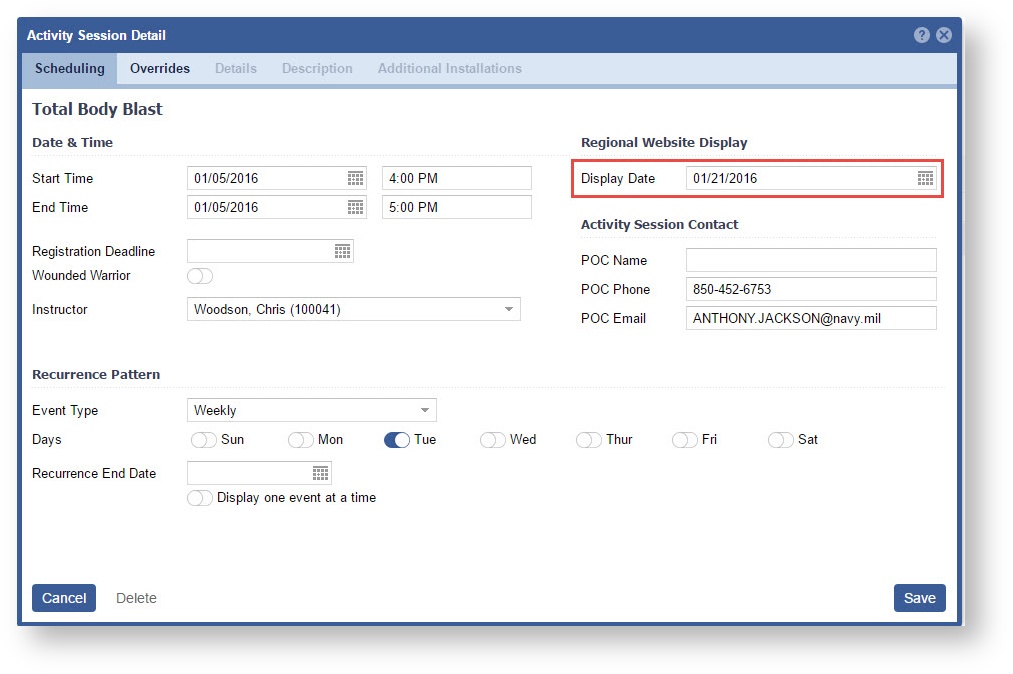This screenshot has width=1013, height=674.
Task: Click the POC Name input field
Action: (811, 260)
